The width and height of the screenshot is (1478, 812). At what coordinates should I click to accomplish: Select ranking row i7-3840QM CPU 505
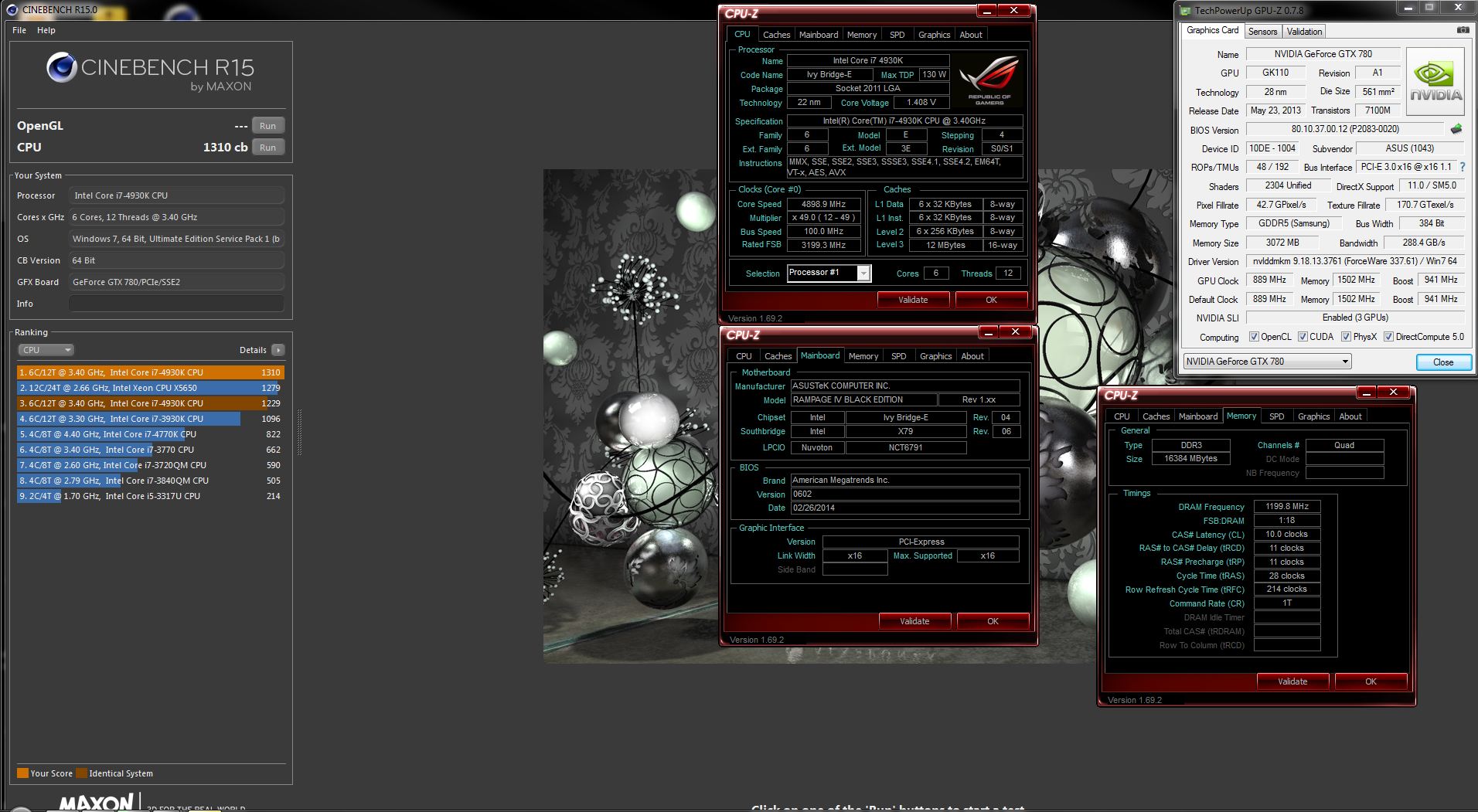151,481
